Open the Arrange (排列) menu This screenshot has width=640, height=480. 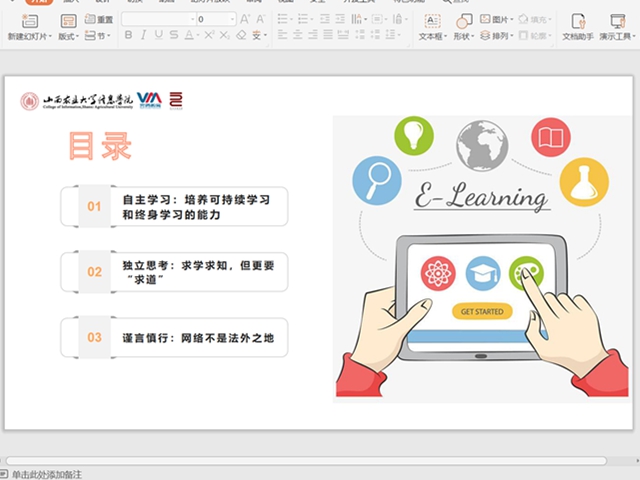pos(496,36)
